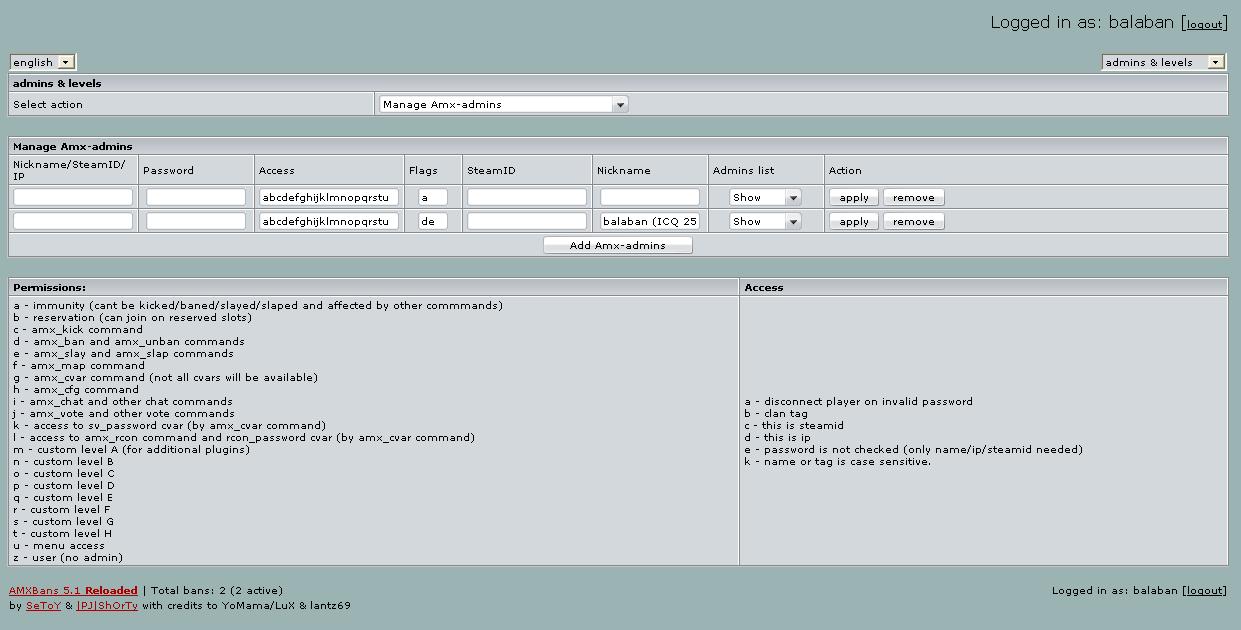Focus first row Password input field
The height and width of the screenshot is (630, 1241).
pyautogui.click(x=196, y=197)
